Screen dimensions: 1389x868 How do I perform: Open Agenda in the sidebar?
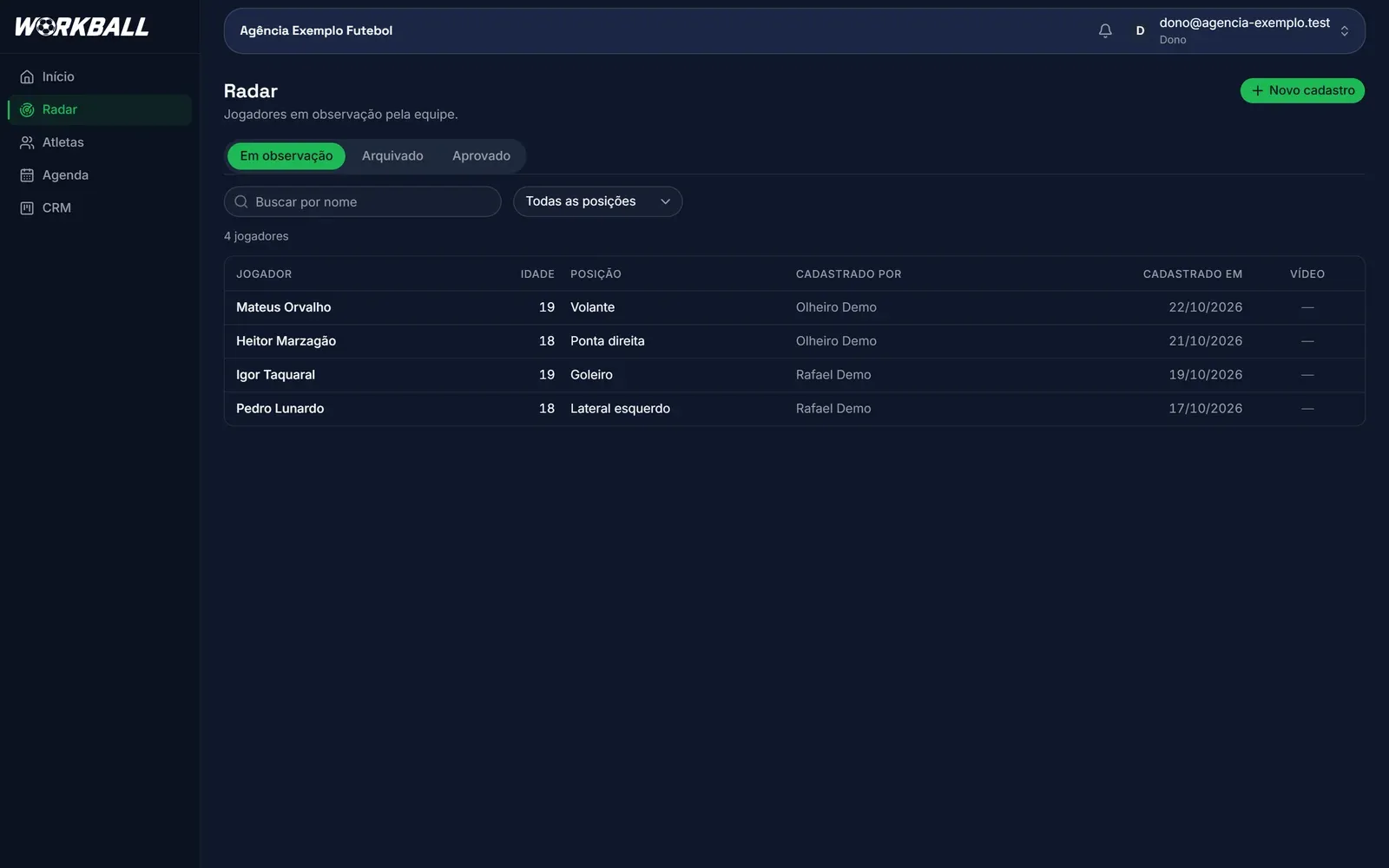coord(100,175)
